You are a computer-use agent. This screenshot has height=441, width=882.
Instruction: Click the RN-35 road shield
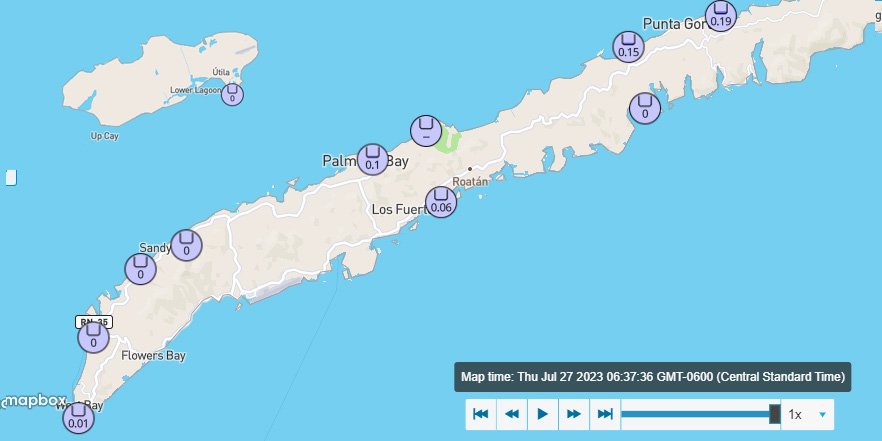click(94, 322)
